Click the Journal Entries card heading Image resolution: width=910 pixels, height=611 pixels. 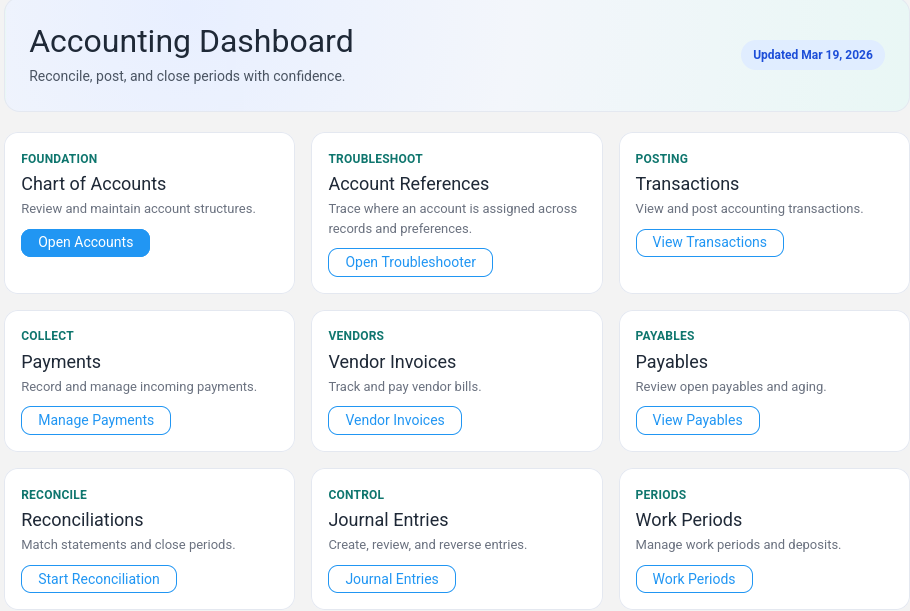click(x=388, y=520)
